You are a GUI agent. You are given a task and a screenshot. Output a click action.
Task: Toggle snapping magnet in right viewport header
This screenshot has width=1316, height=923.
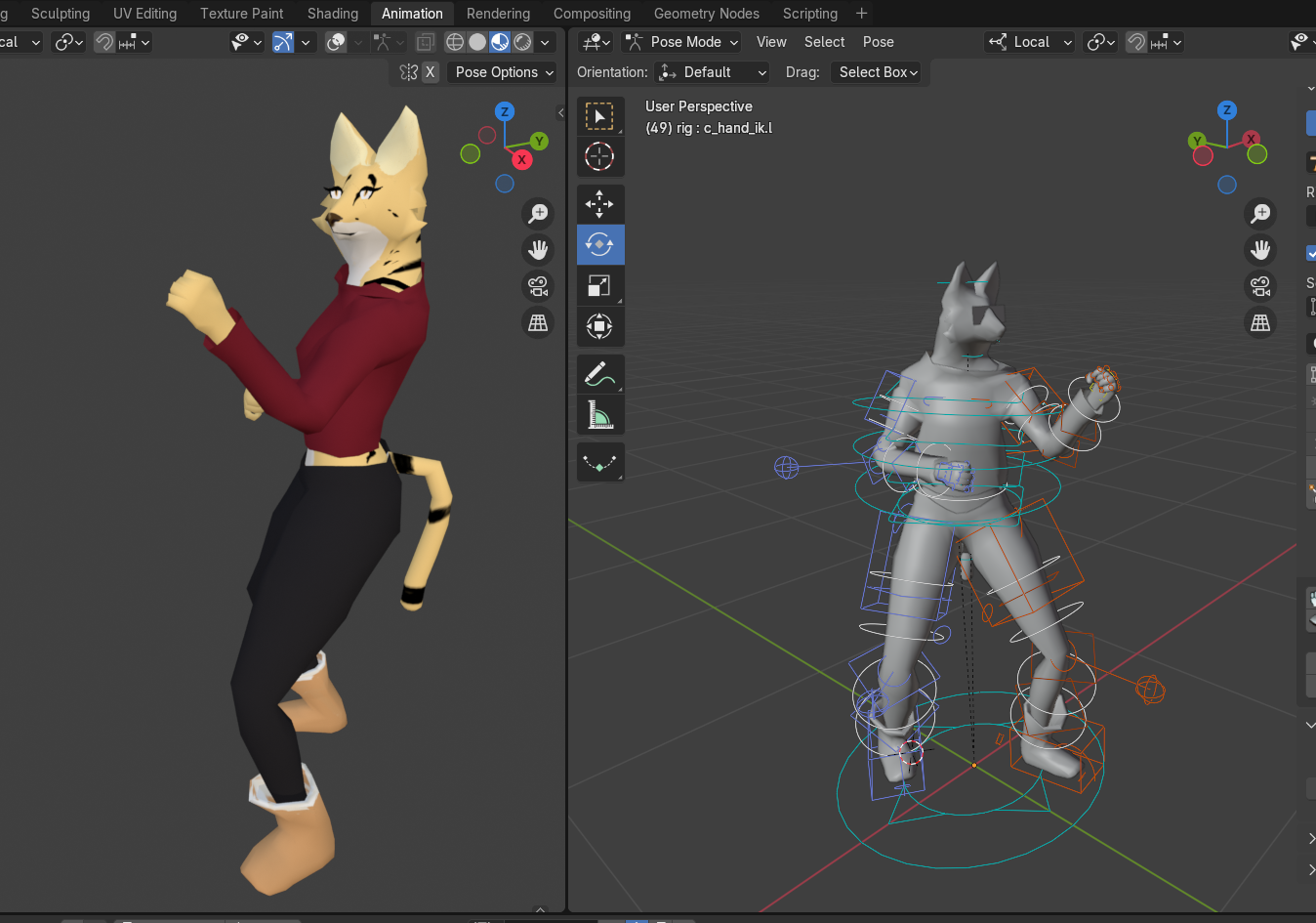[x=1136, y=42]
